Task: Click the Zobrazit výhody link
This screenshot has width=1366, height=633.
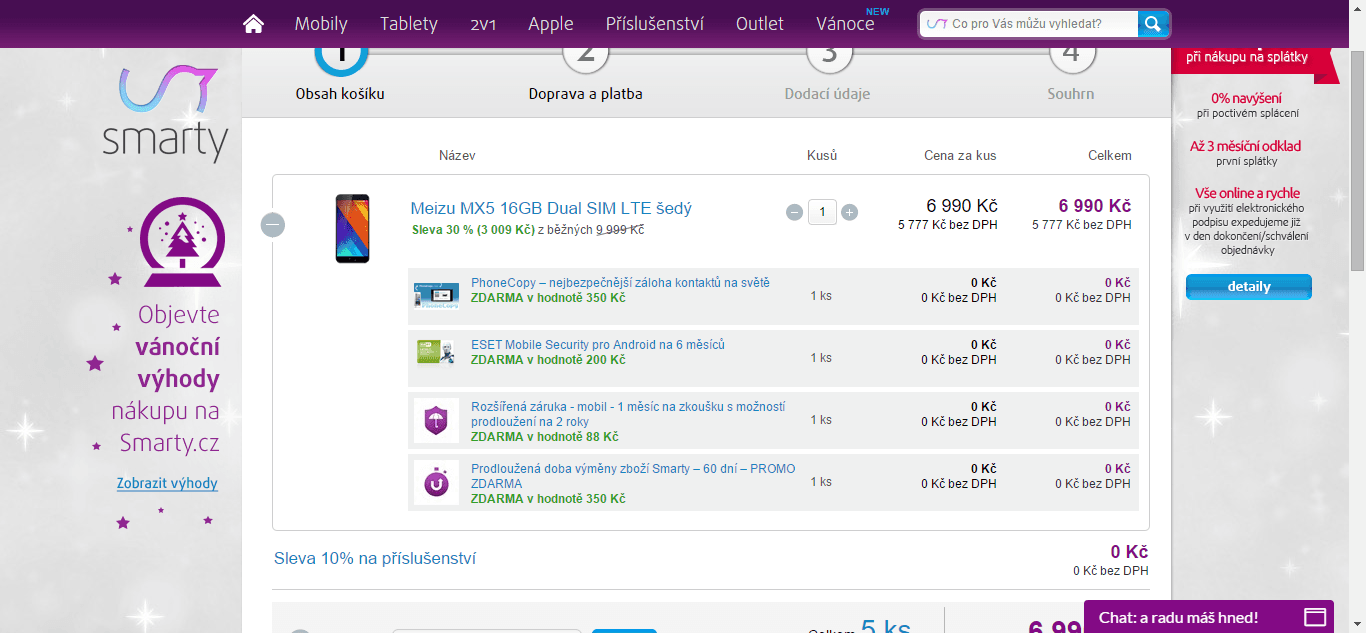Action: [167, 483]
